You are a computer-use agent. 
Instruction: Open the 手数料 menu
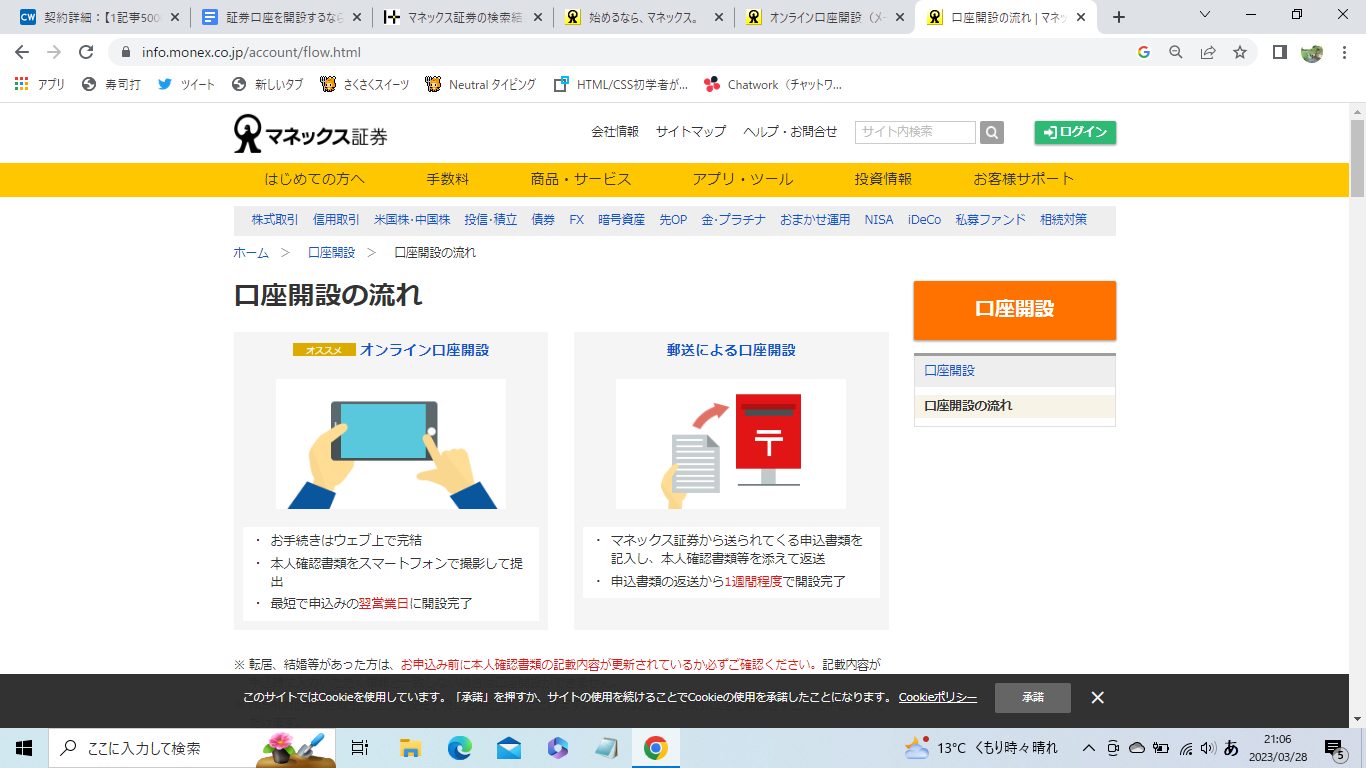[x=448, y=179]
